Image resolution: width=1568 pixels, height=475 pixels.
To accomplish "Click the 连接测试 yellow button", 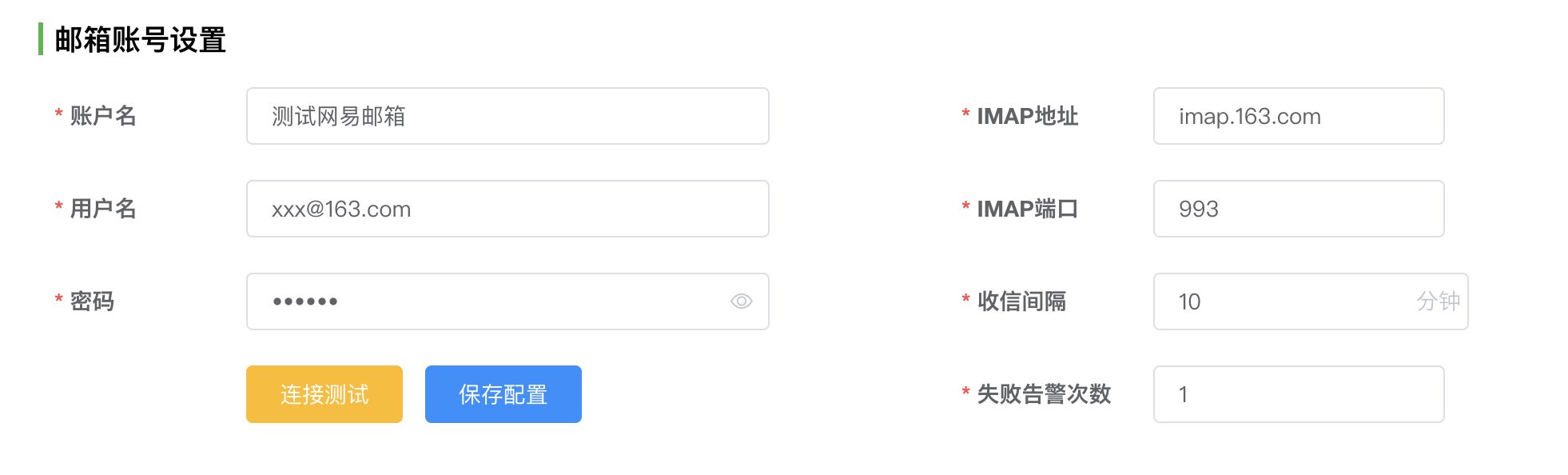I will [x=324, y=394].
